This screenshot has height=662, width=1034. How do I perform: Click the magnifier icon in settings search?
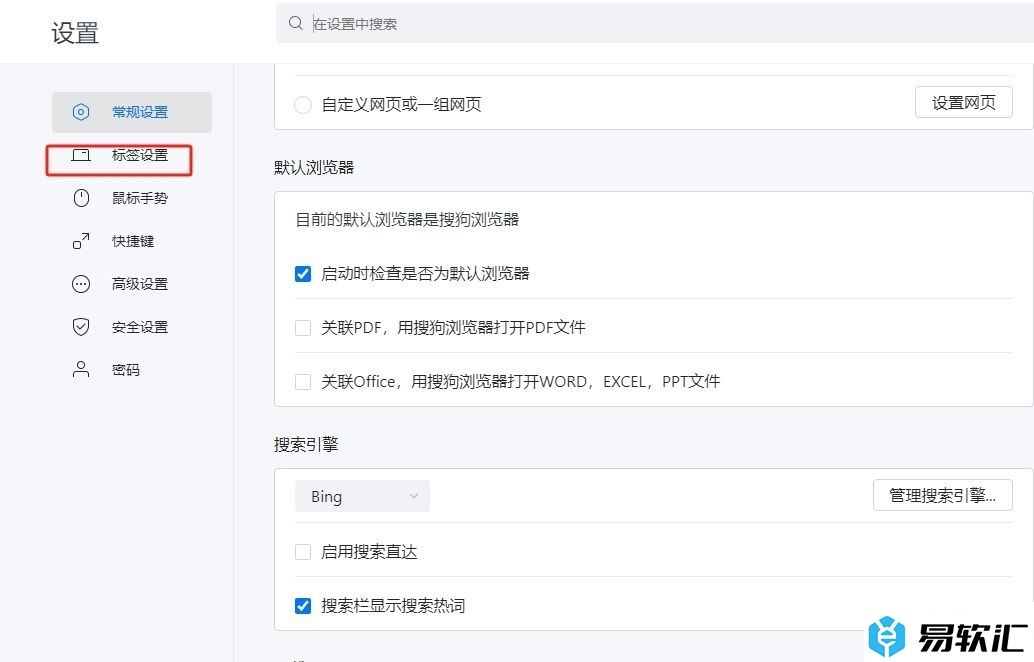295,24
